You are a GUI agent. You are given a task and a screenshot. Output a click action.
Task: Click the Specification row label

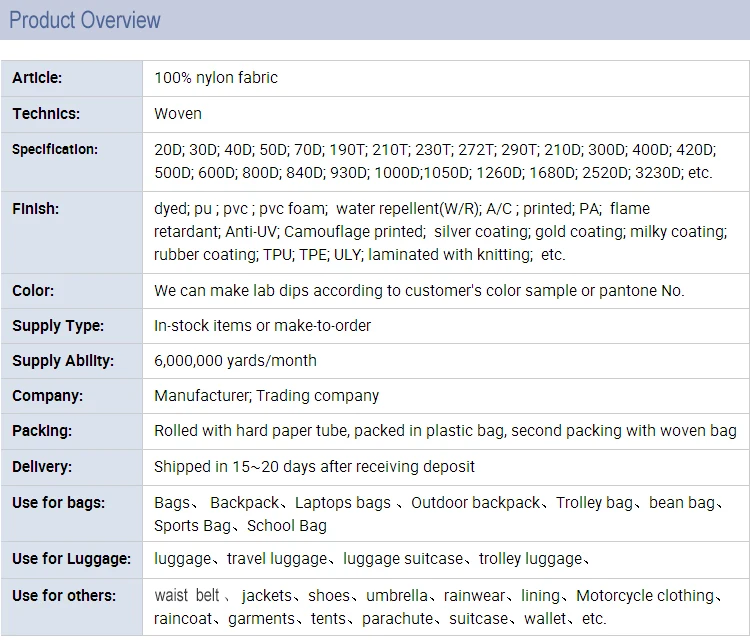point(55,150)
